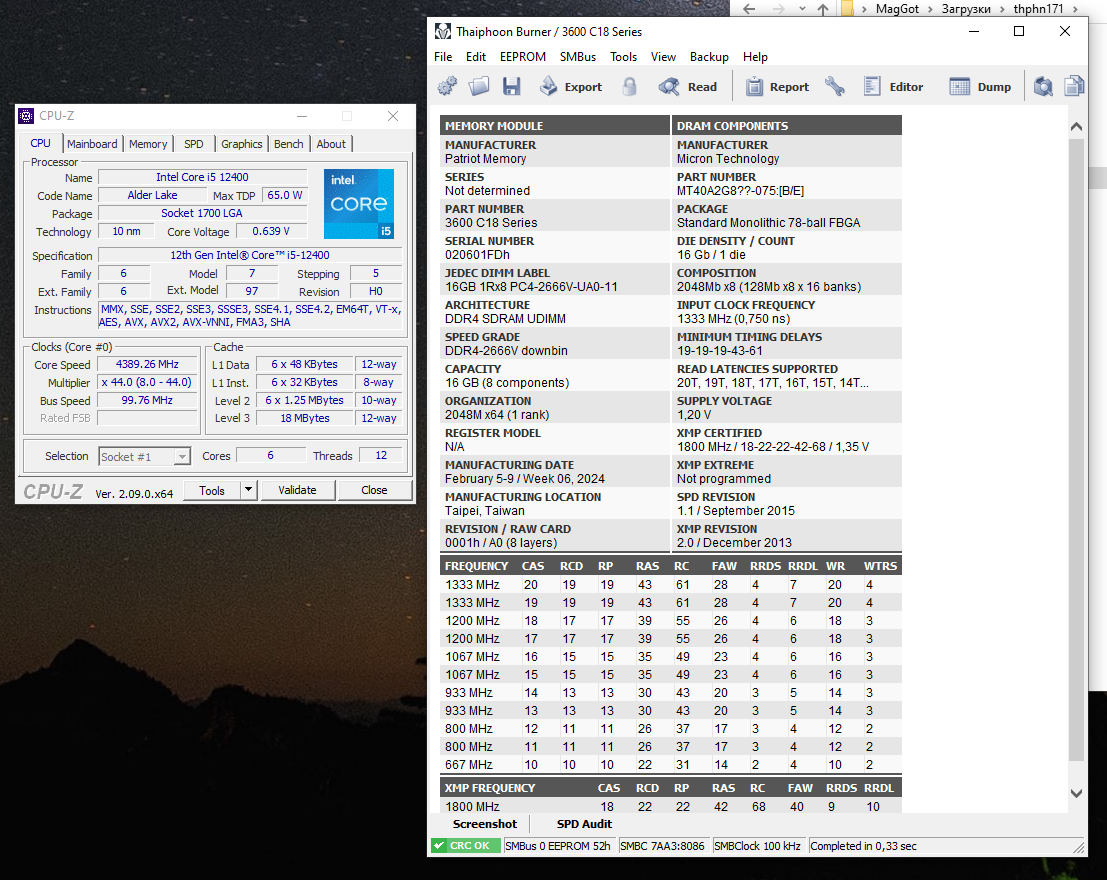
Task: Click the copy documents icon in toolbar
Action: (1074, 86)
